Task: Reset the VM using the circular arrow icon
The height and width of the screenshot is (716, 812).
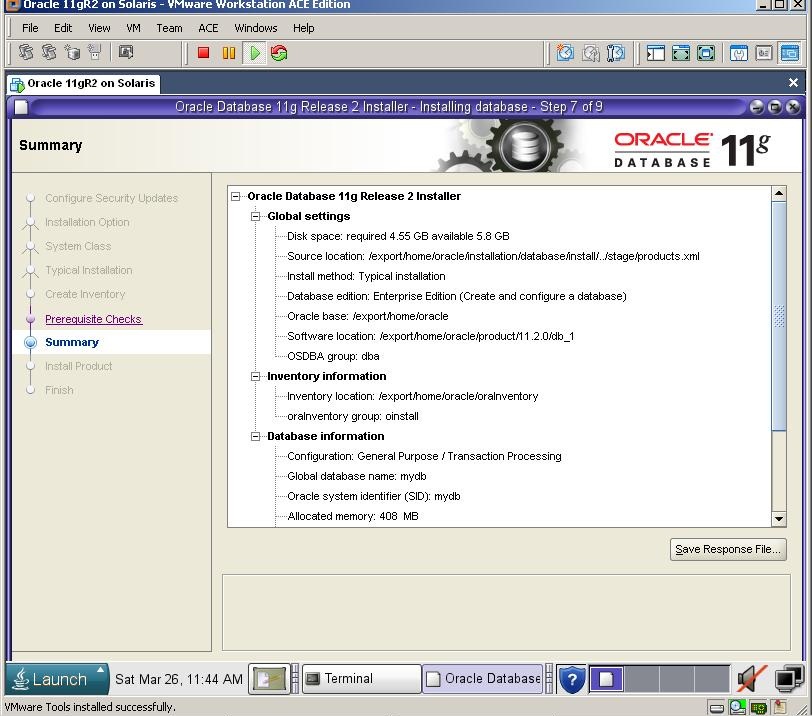Action: pyautogui.click(x=277, y=53)
